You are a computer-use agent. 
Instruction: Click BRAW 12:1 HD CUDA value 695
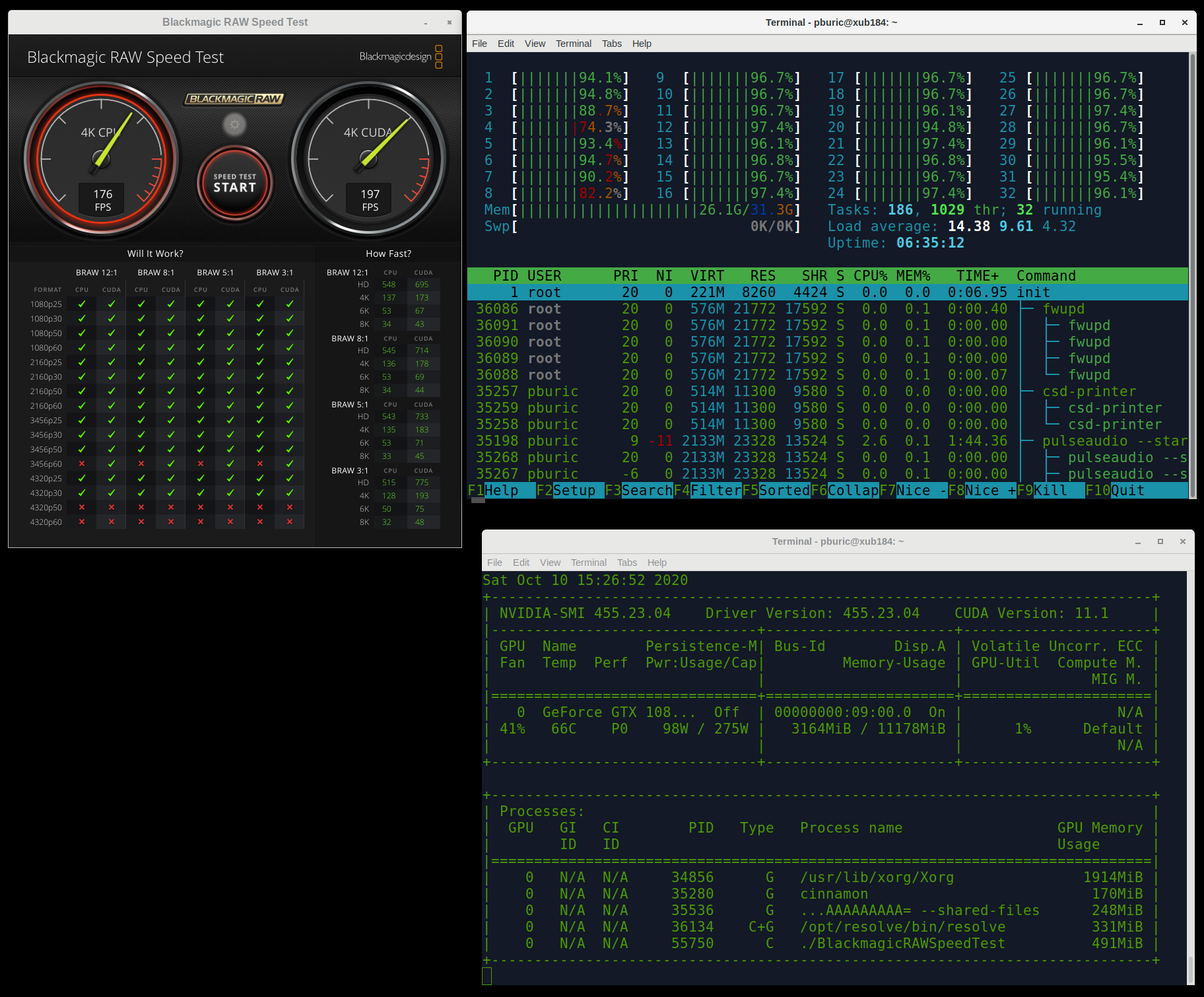(x=422, y=285)
